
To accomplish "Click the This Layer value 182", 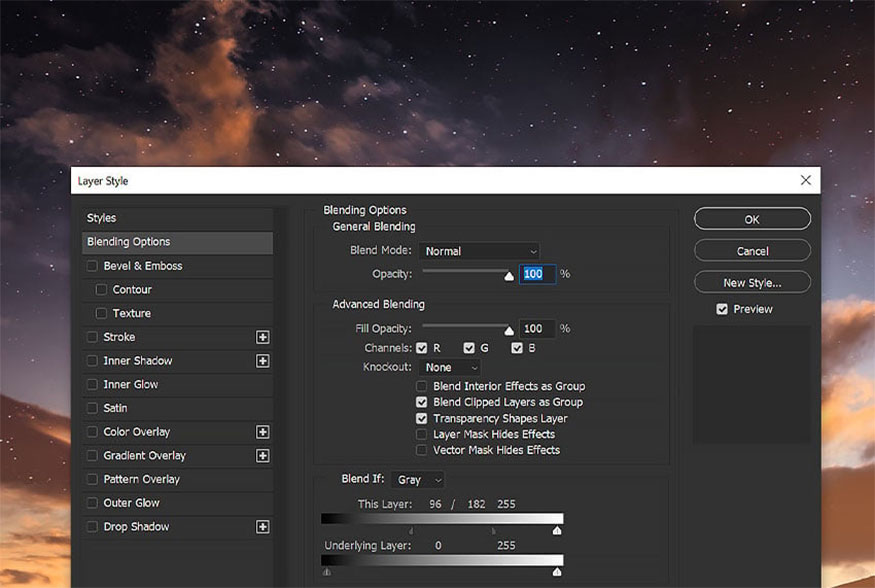I will point(476,504).
